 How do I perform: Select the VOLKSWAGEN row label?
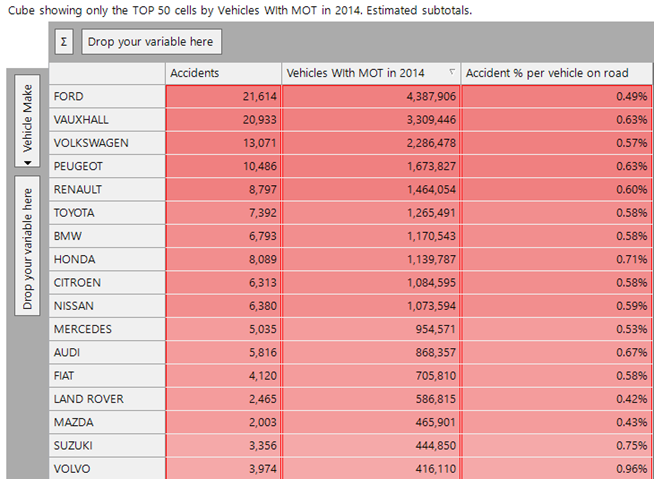pyautogui.click(x=107, y=142)
